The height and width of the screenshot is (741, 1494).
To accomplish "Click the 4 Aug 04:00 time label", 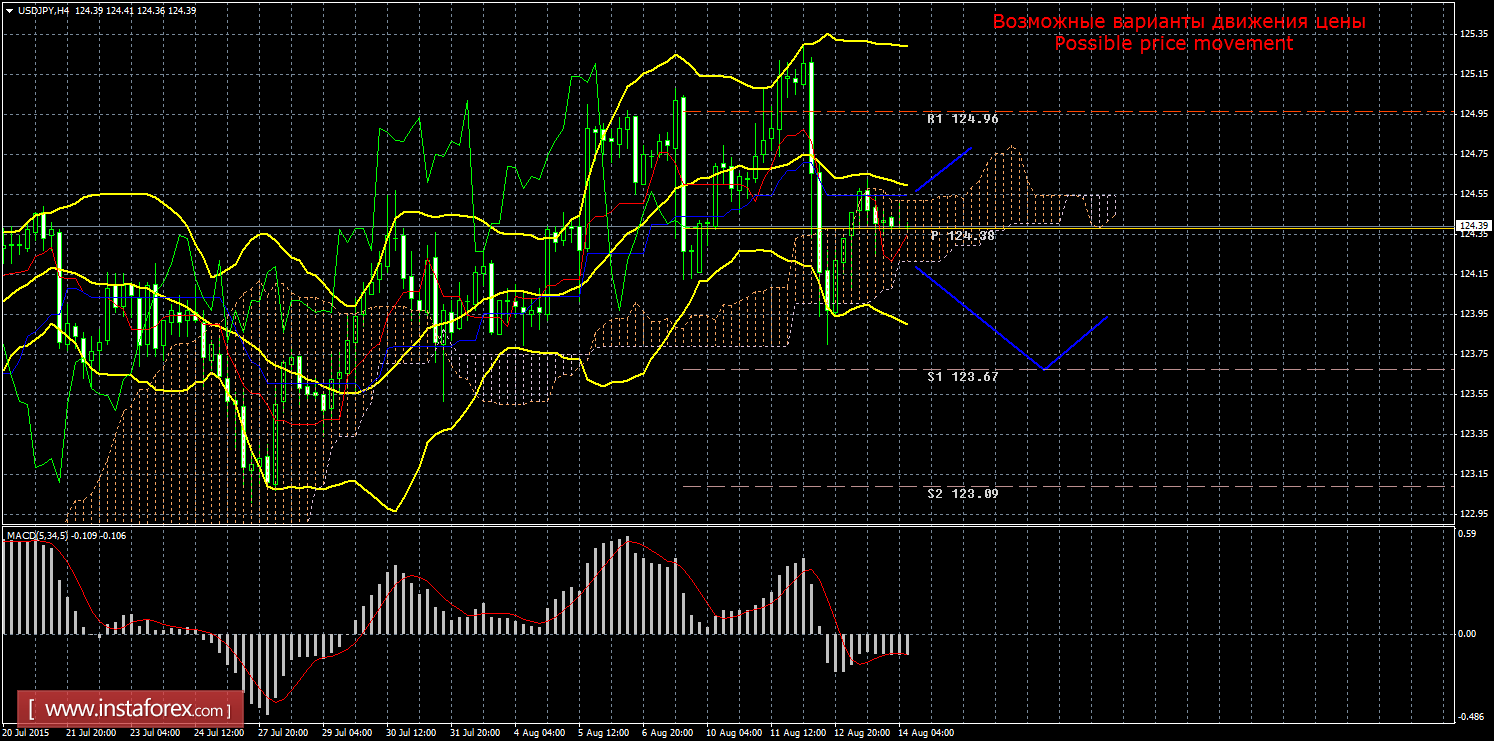I will pos(539,733).
